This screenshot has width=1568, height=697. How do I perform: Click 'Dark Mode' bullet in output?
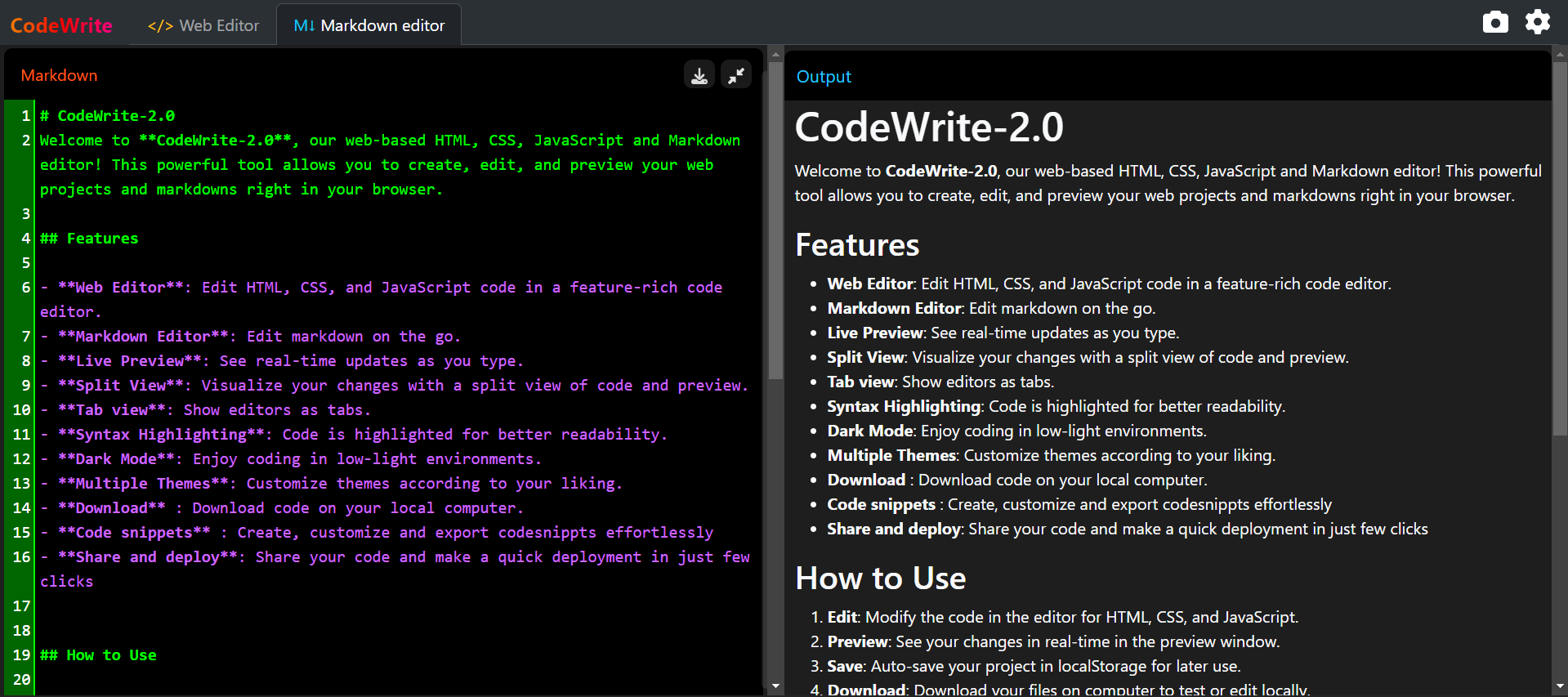point(1016,431)
